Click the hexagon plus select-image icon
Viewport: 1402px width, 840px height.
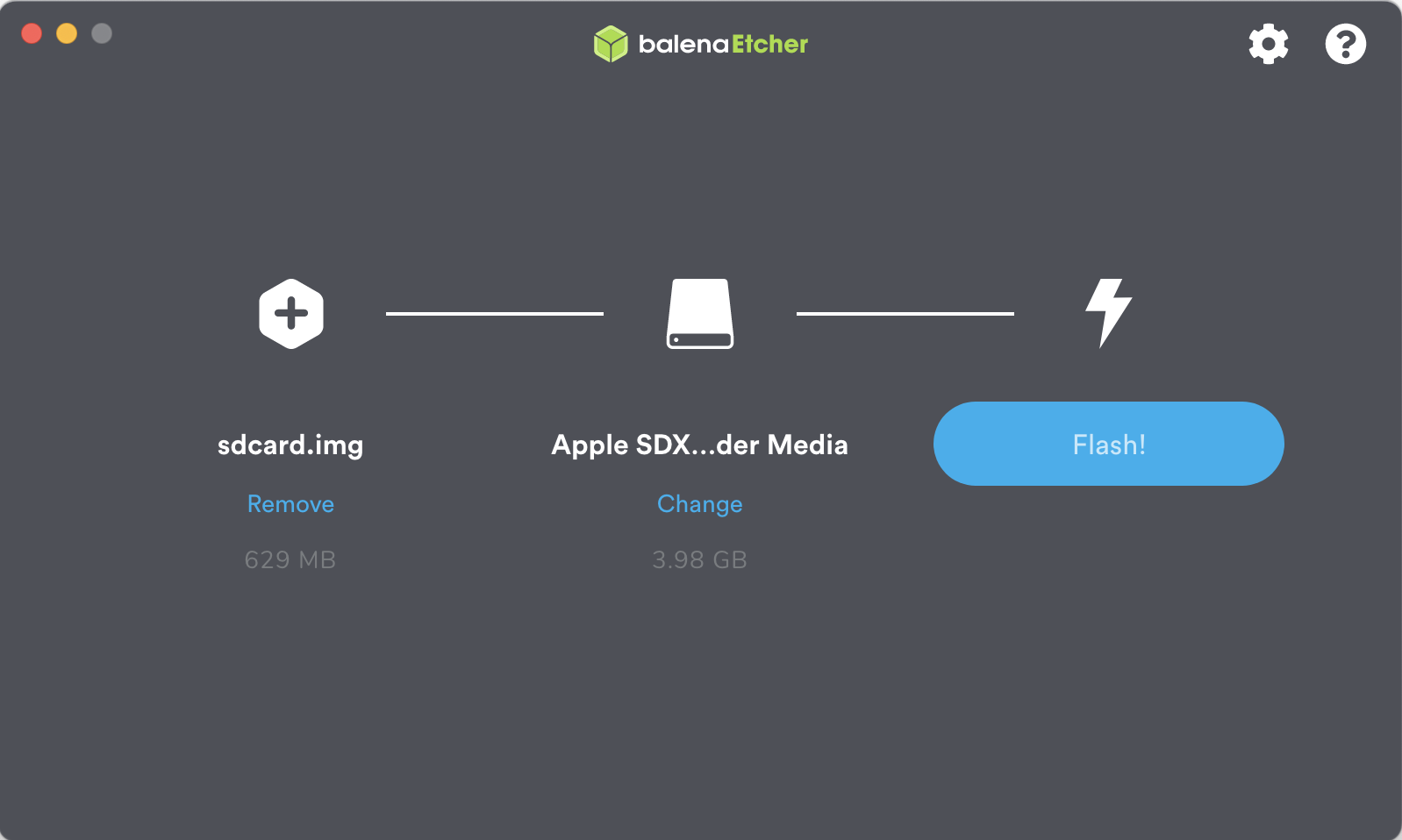pyautogui.click(x=291, y=314)
